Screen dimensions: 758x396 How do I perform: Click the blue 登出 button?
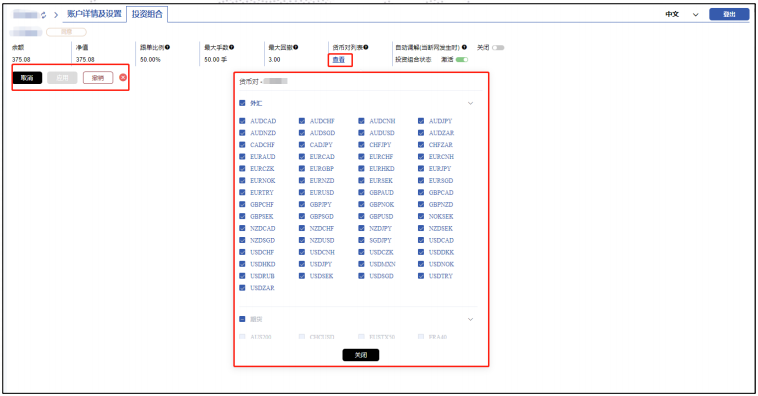[x=729, y=14]
